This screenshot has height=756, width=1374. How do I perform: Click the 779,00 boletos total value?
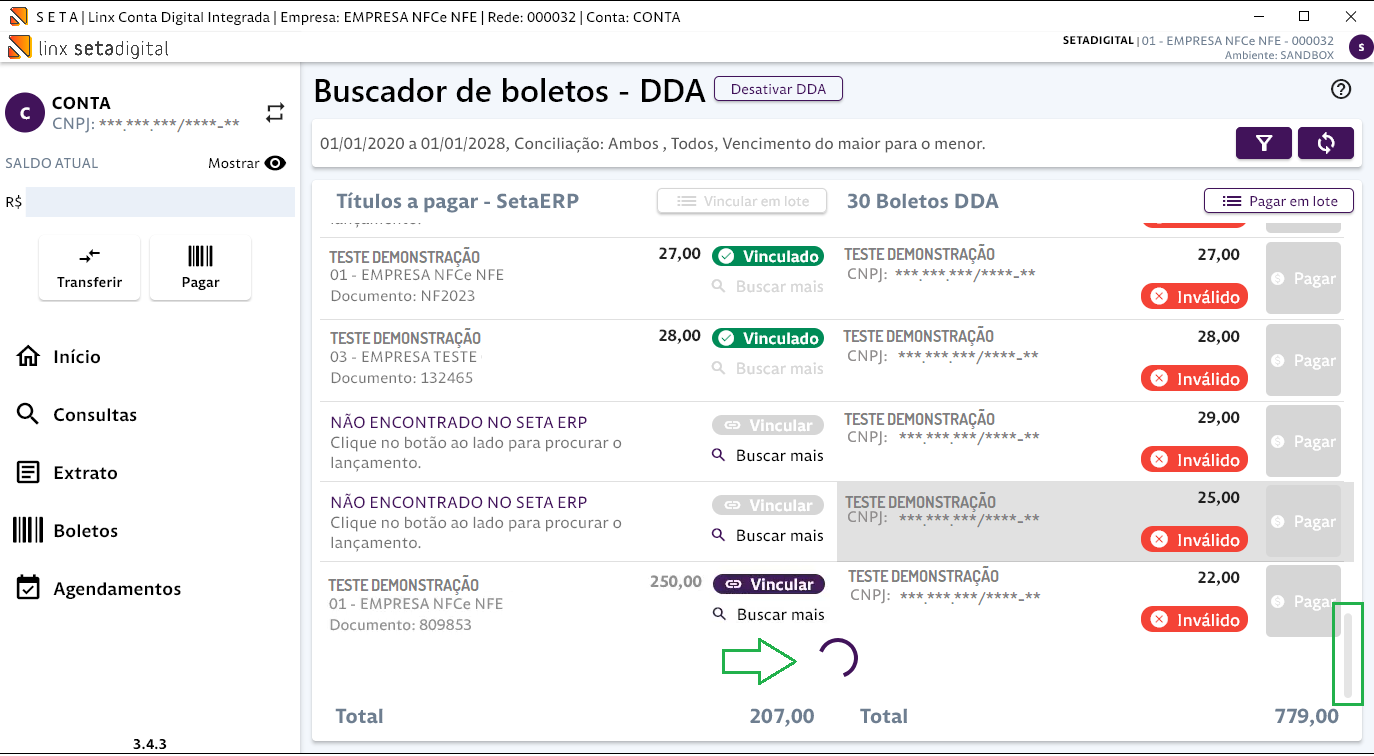tap(1306, 716)
